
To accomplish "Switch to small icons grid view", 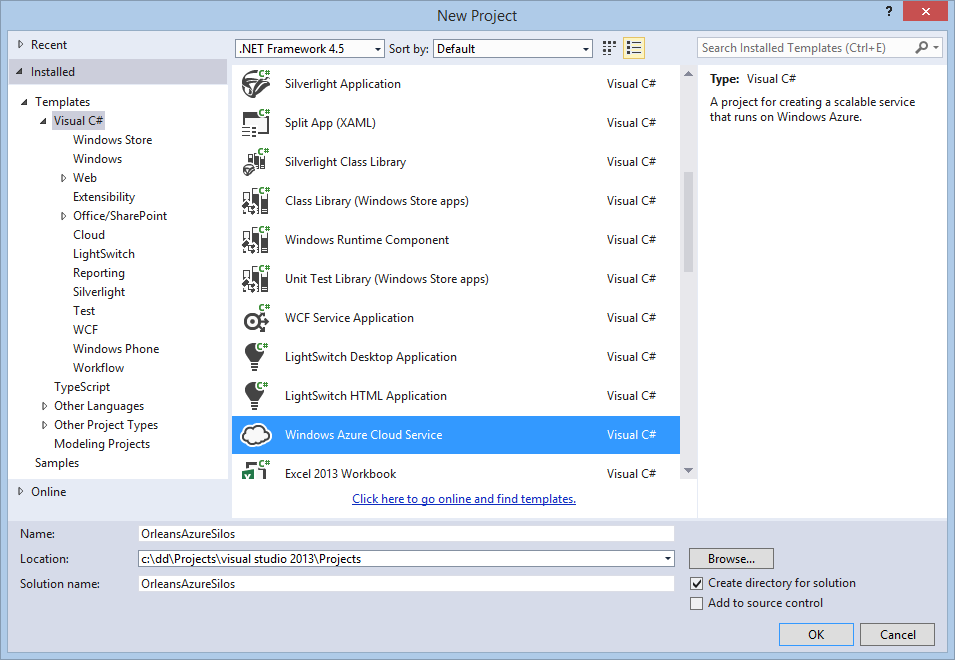I will [610, 48].
